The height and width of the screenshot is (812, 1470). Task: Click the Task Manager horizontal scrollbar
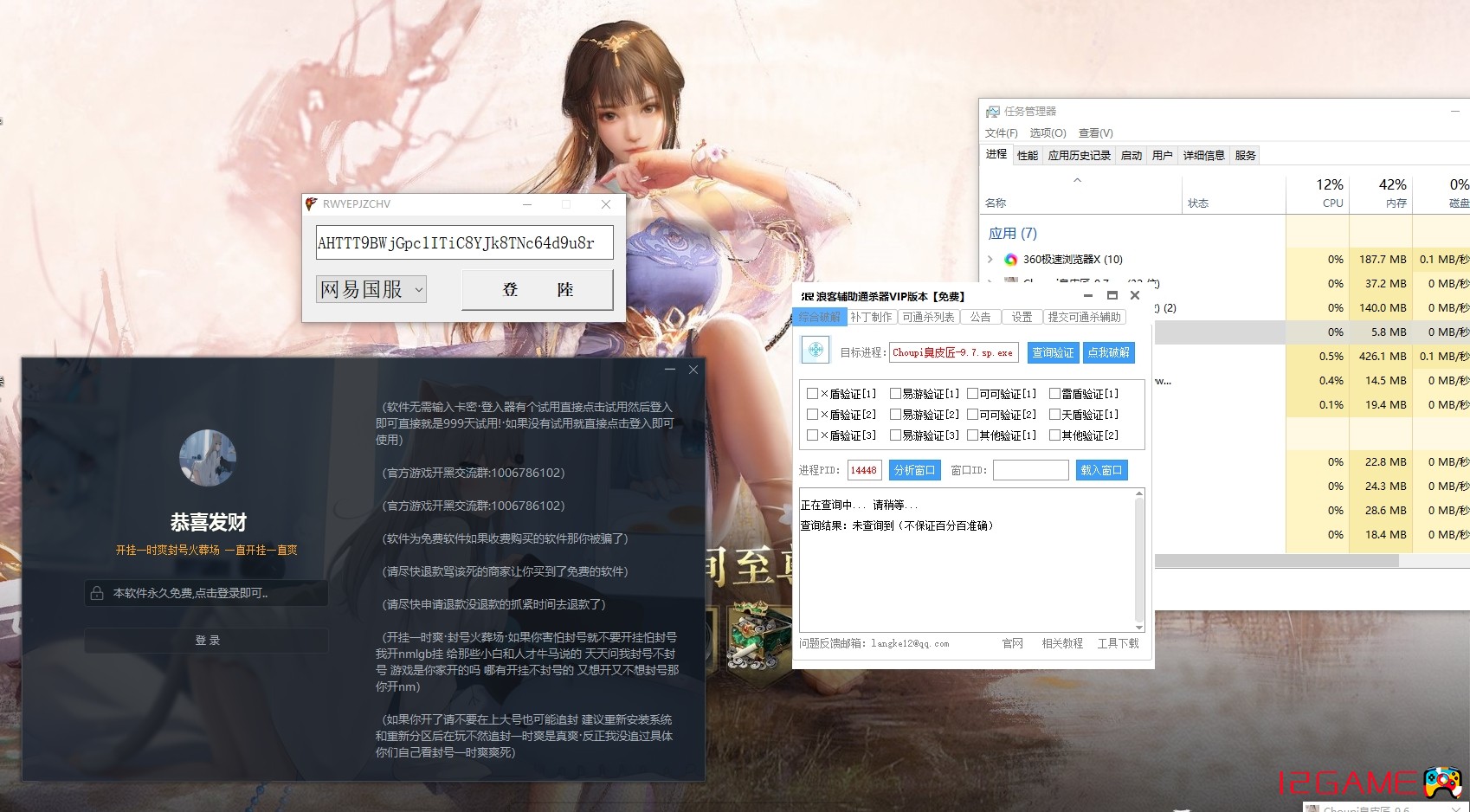pos(1277,561)
